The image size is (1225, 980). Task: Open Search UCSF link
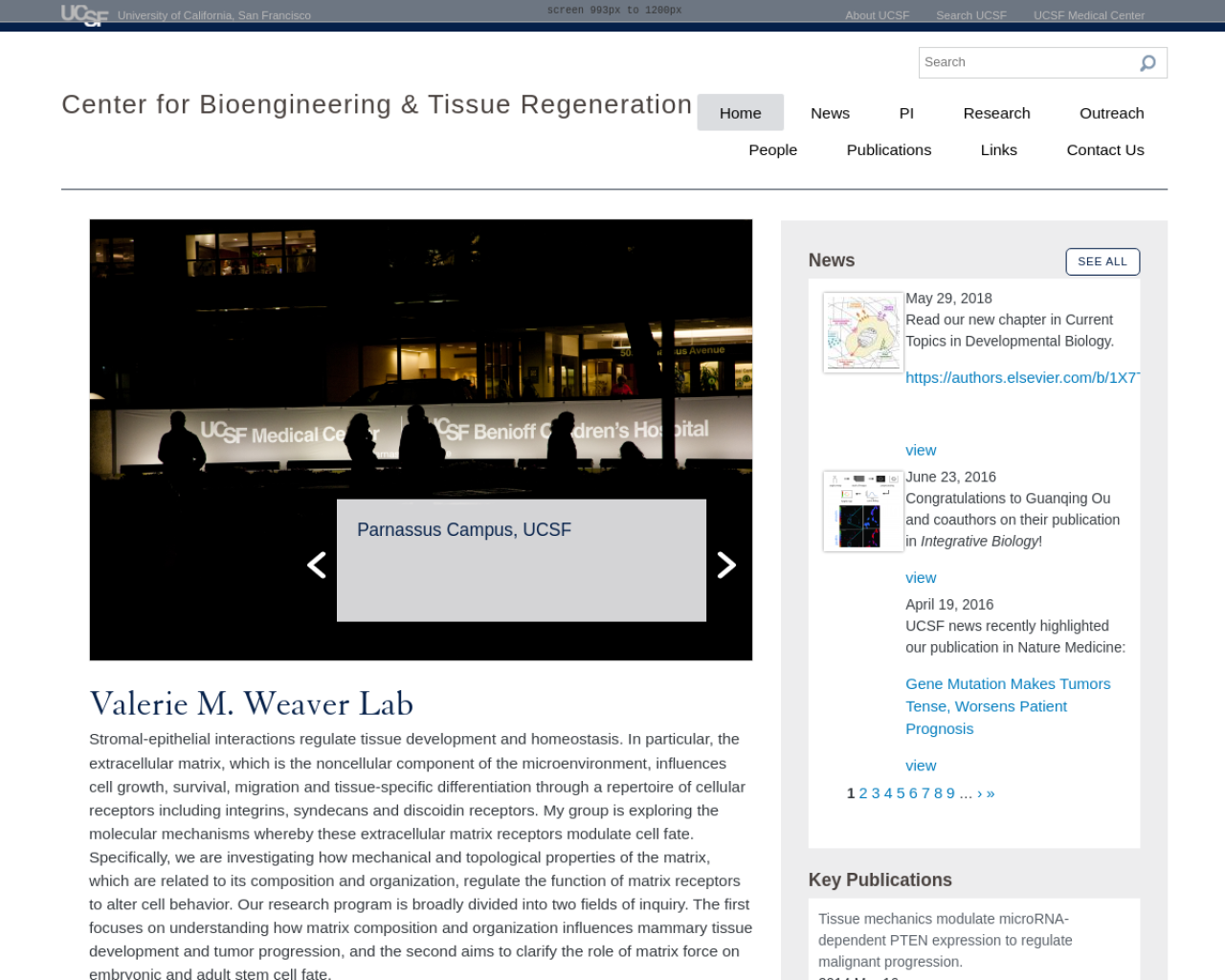pyautogui.click(x=971, y=15)
